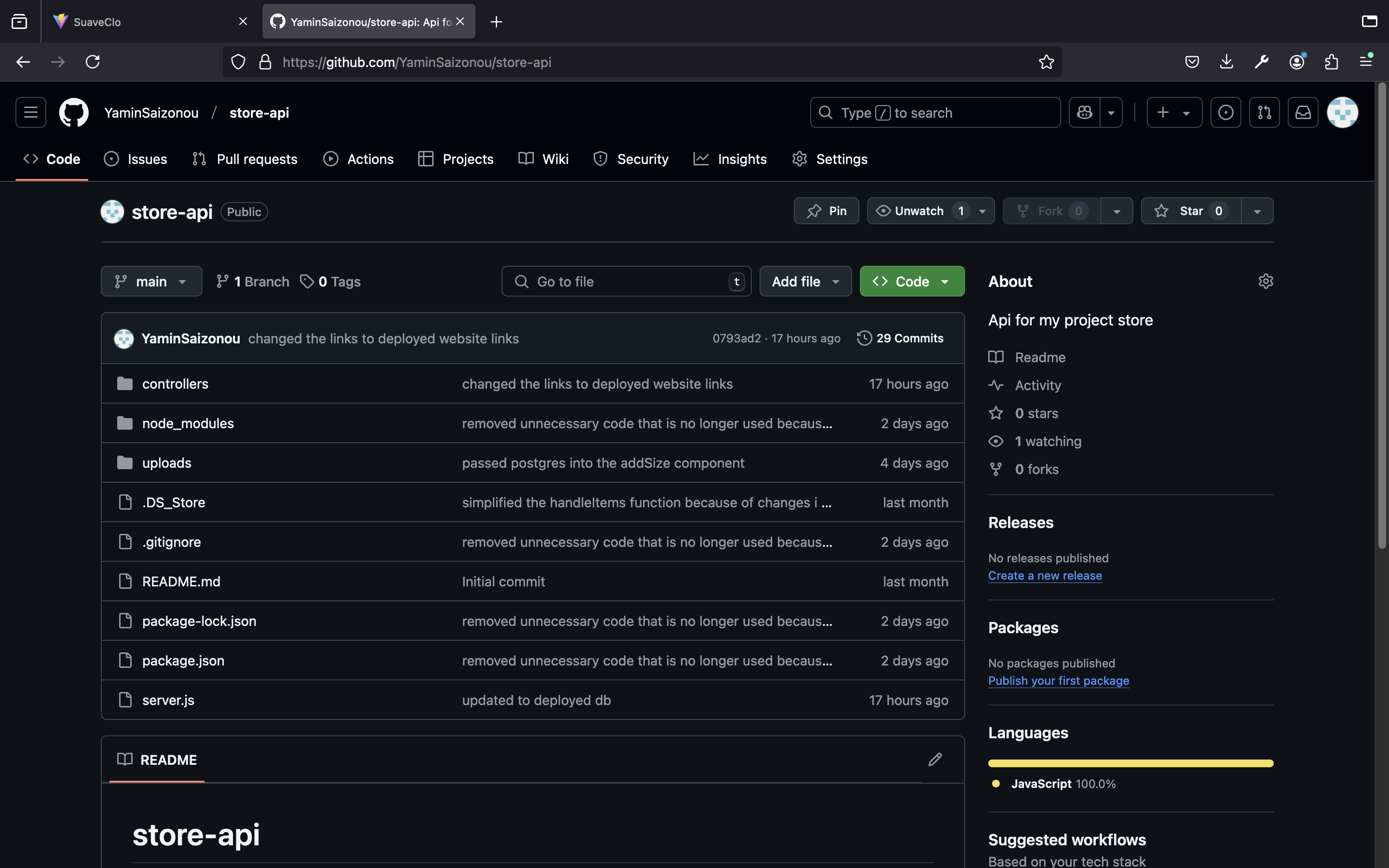Click the GitHub Octocat home logo
1389x868 pixels.
(x=73, y=112)
